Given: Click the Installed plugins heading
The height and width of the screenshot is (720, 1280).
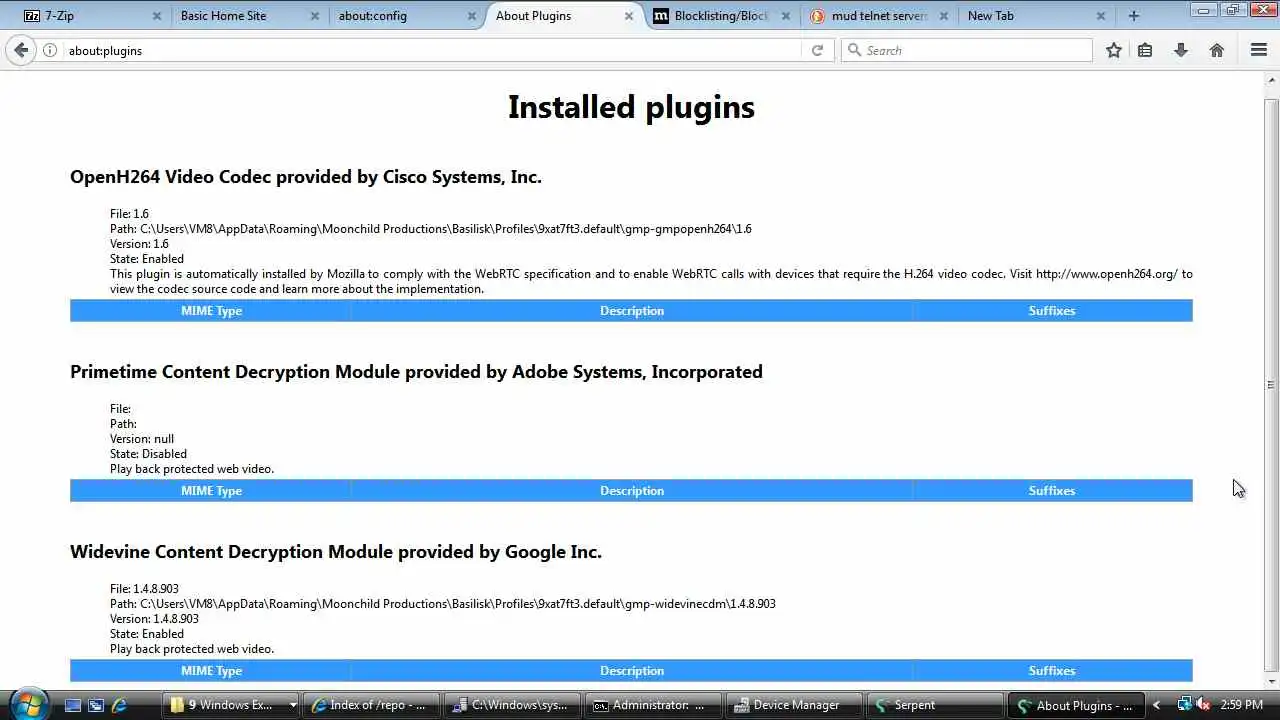Looking at the screenshot, I should tap(631, 107).
